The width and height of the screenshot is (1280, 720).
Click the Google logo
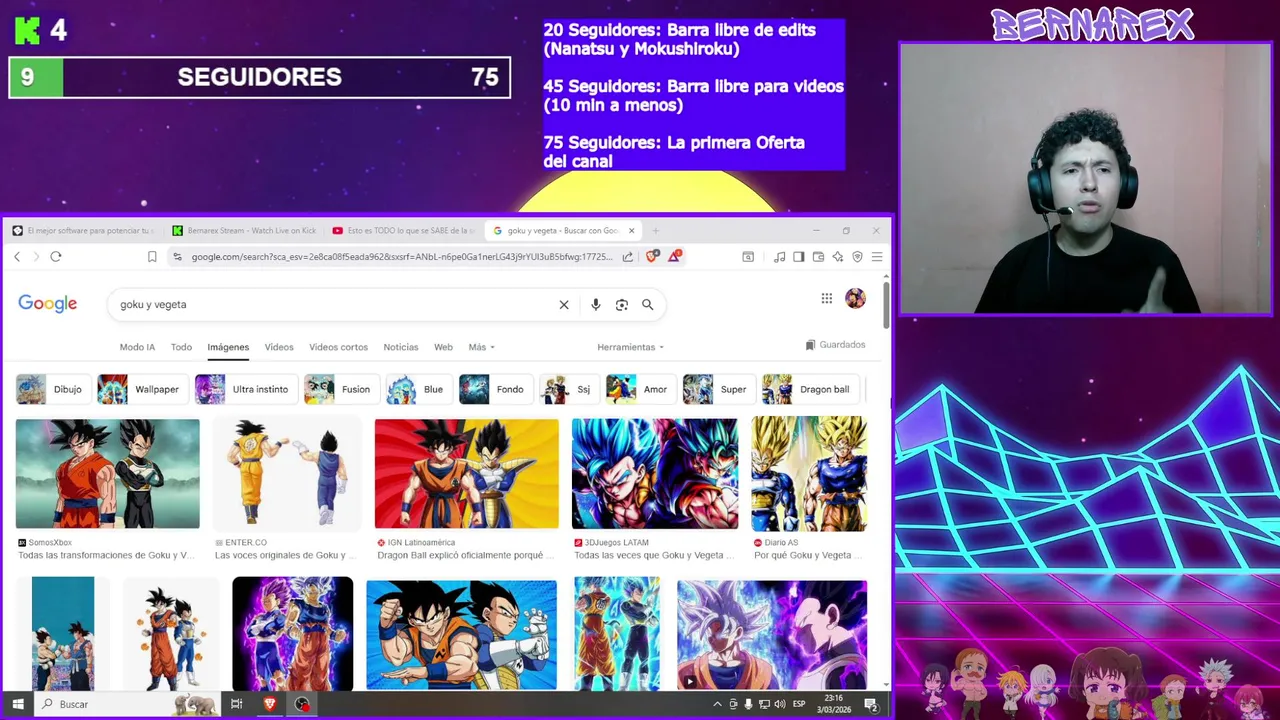click(x=47, y=304)
